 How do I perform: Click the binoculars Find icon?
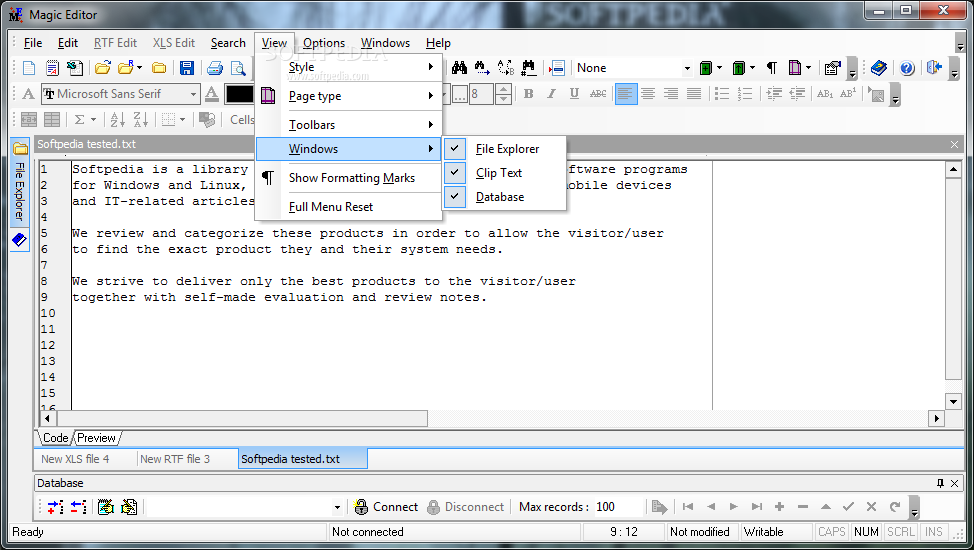click(459, 68)
